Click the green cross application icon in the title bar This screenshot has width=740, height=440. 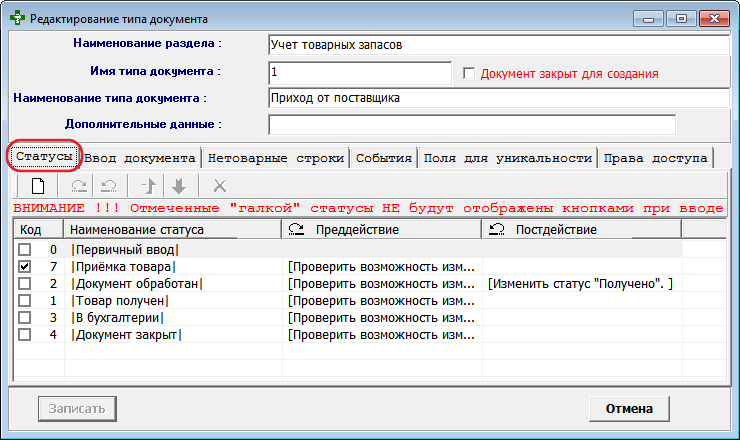click(17, 18)
